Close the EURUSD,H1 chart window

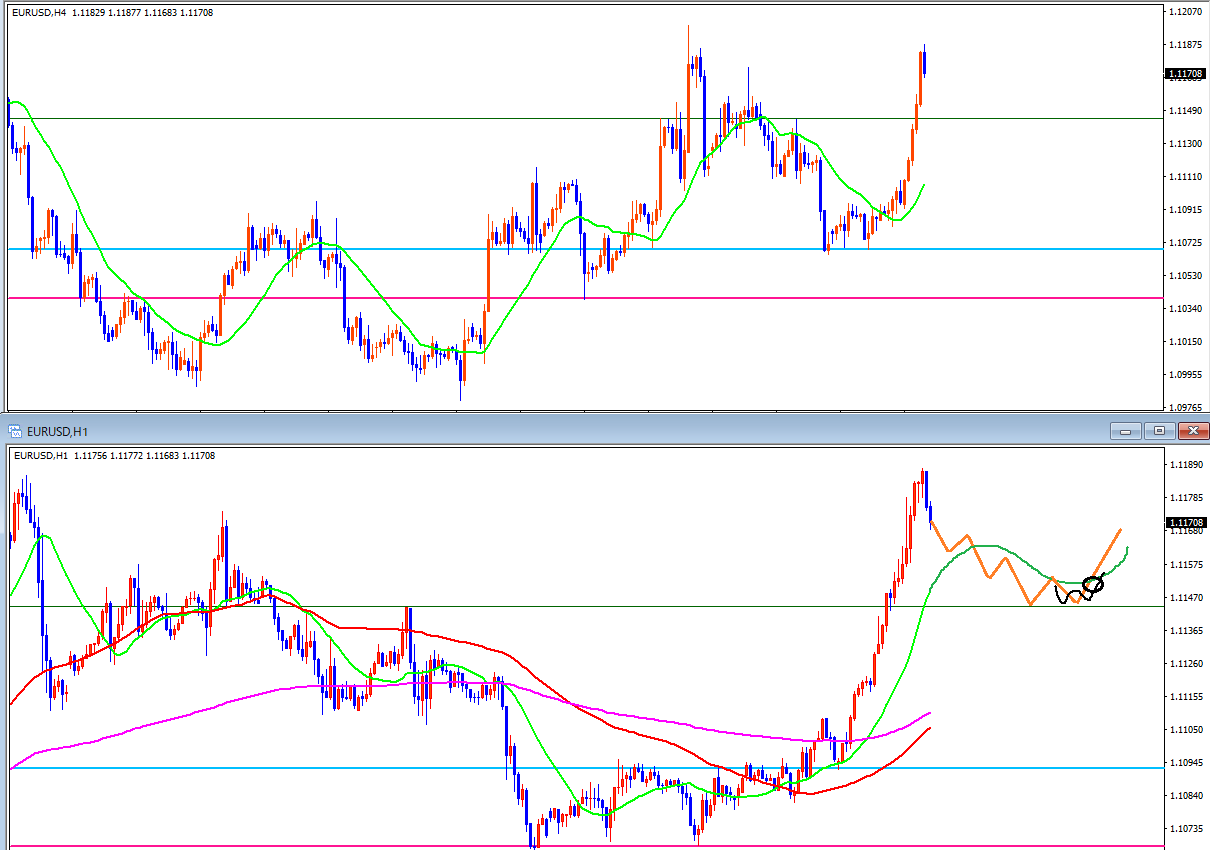click(1193, 431)
